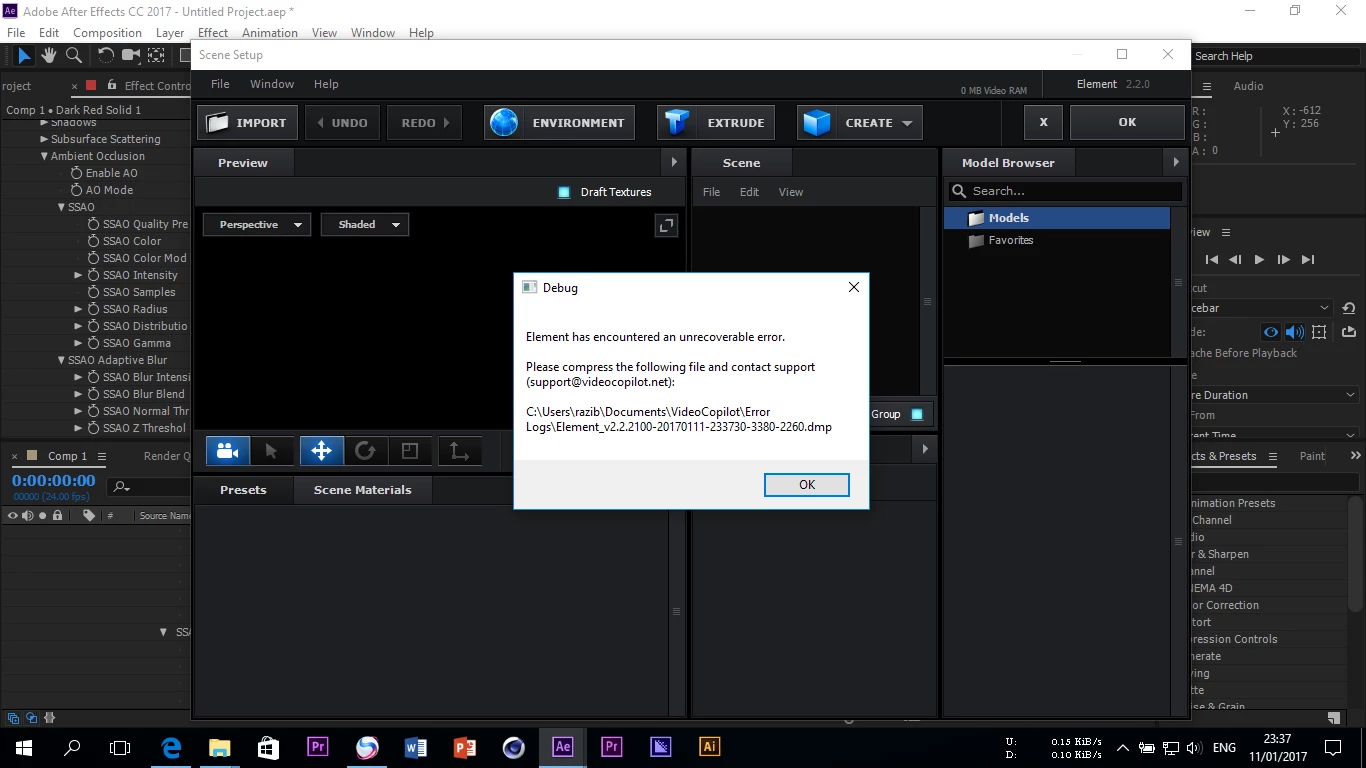The height and width of the screenshot is (768, 1366).
Task: Expand the SSAO Radius property
Action: pos(78,309)
